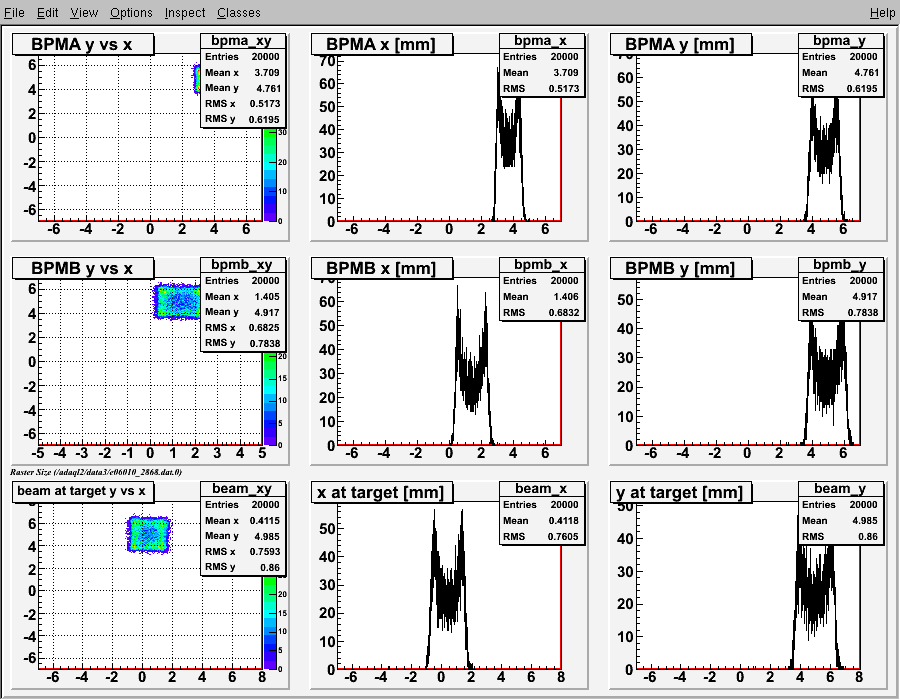The width and height of the screenshot is (900, 700).
Task: Click RMS 0.86 in beam_y stats
Action: [x=840, y=536]
